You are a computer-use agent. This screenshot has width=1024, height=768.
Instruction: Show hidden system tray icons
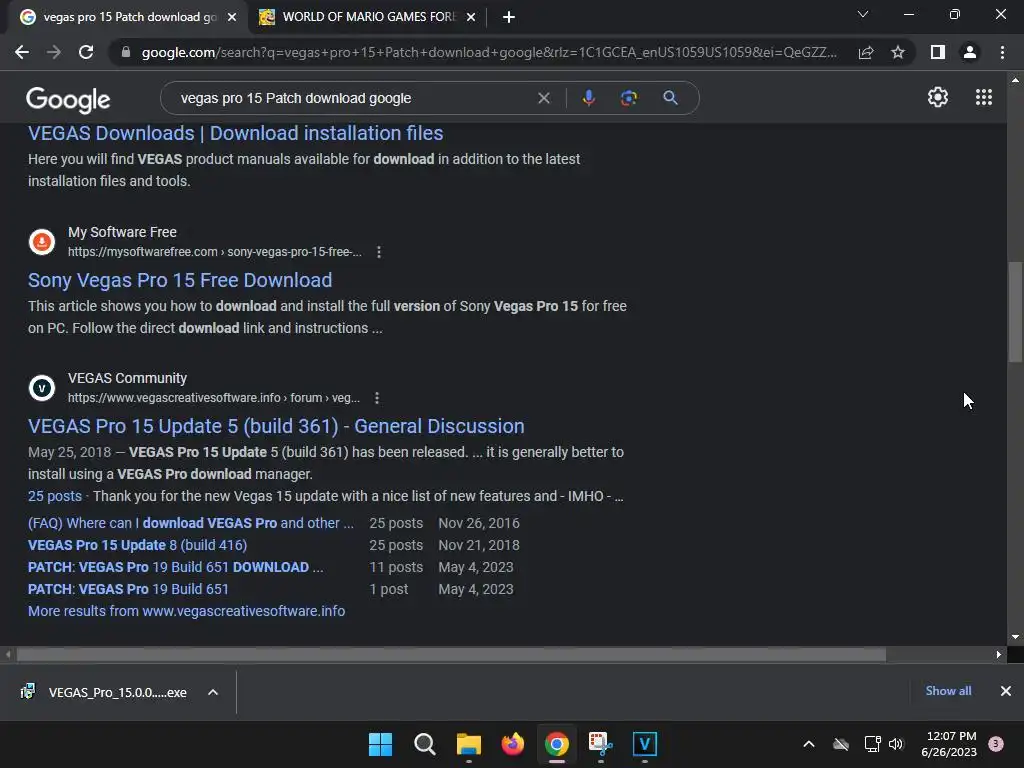[808, 744]
